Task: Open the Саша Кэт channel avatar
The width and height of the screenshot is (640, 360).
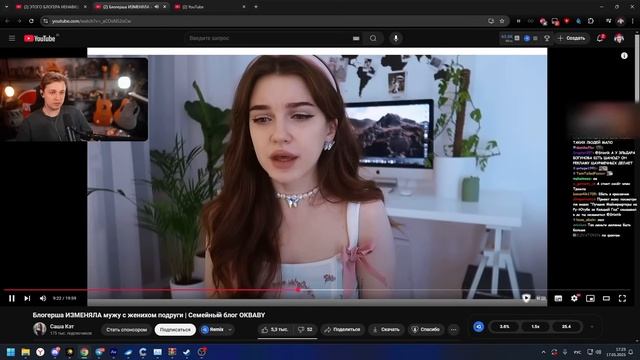Action: [x=40, y=329]
